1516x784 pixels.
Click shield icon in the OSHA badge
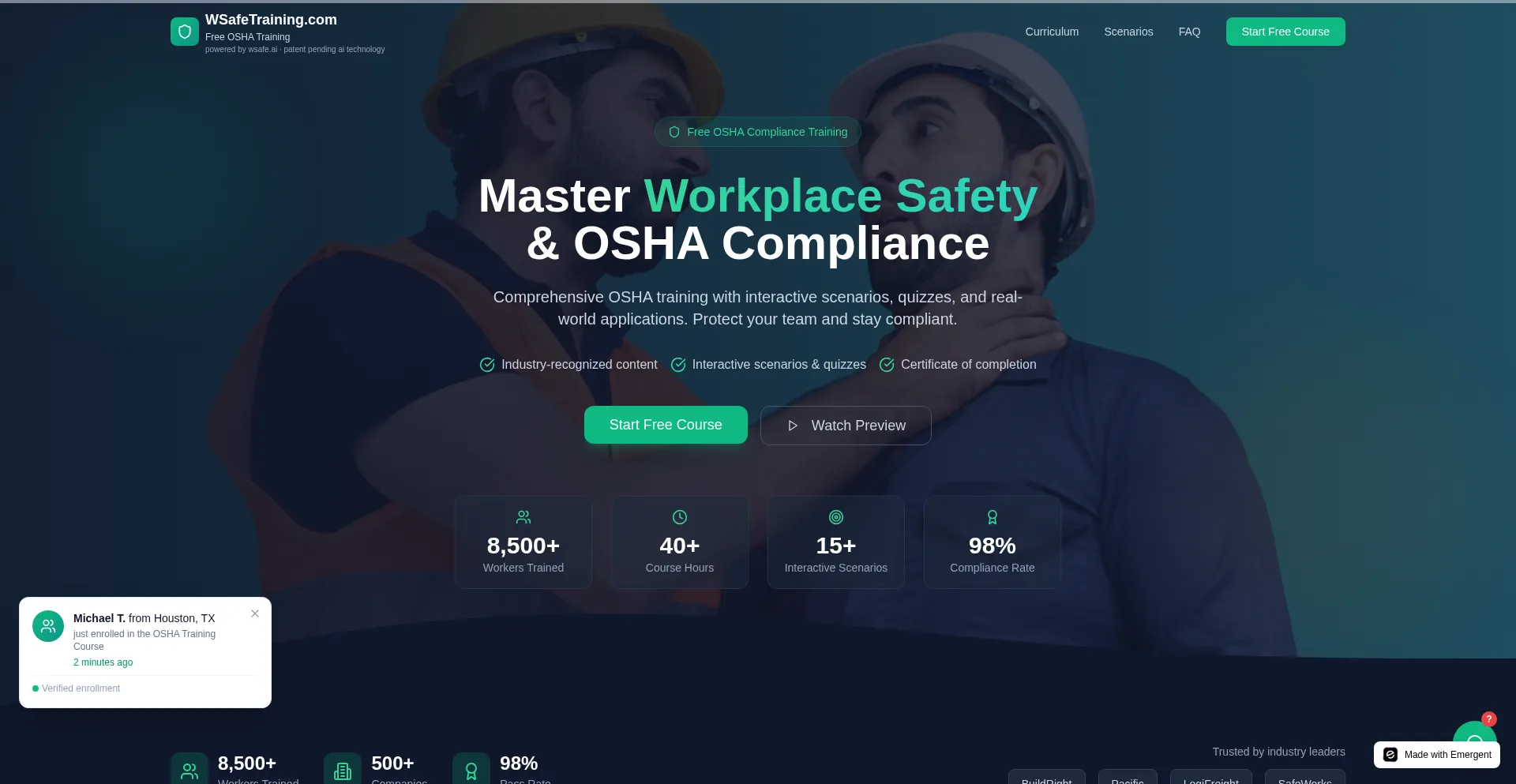[x=674, y=132]
